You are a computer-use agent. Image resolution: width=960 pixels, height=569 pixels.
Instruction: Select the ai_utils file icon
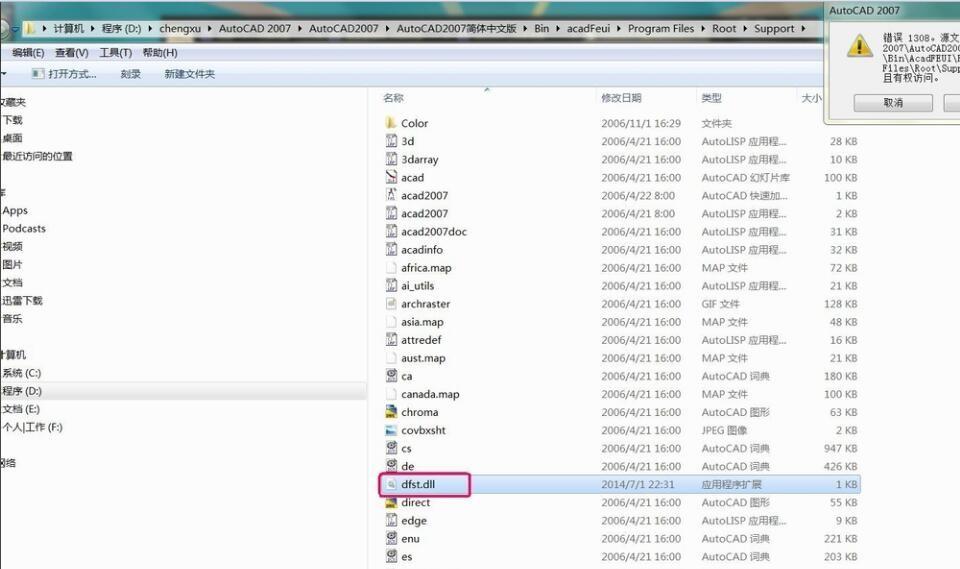click(391, 285)
